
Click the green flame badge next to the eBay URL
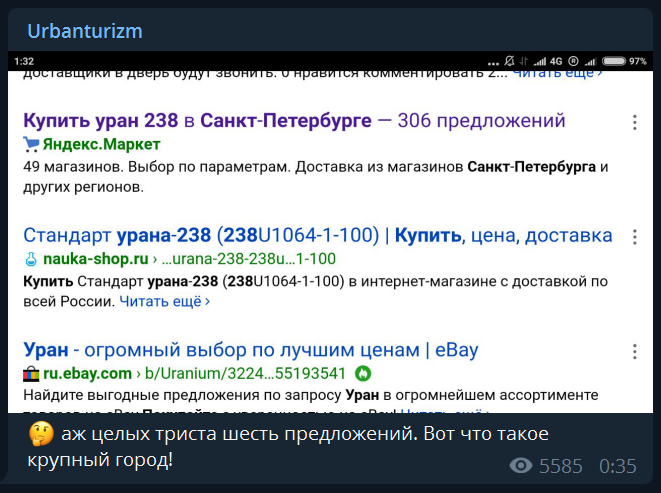coord(363,373)
